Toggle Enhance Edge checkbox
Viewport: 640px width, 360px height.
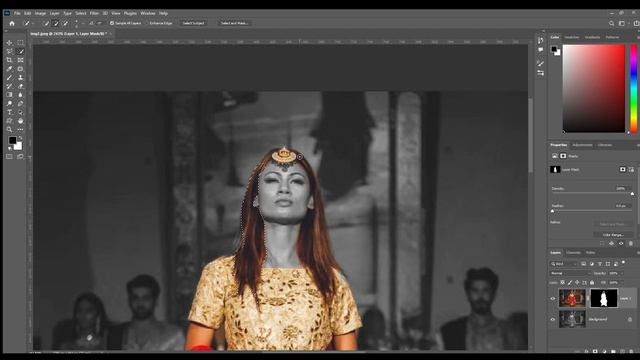(147, 23)
